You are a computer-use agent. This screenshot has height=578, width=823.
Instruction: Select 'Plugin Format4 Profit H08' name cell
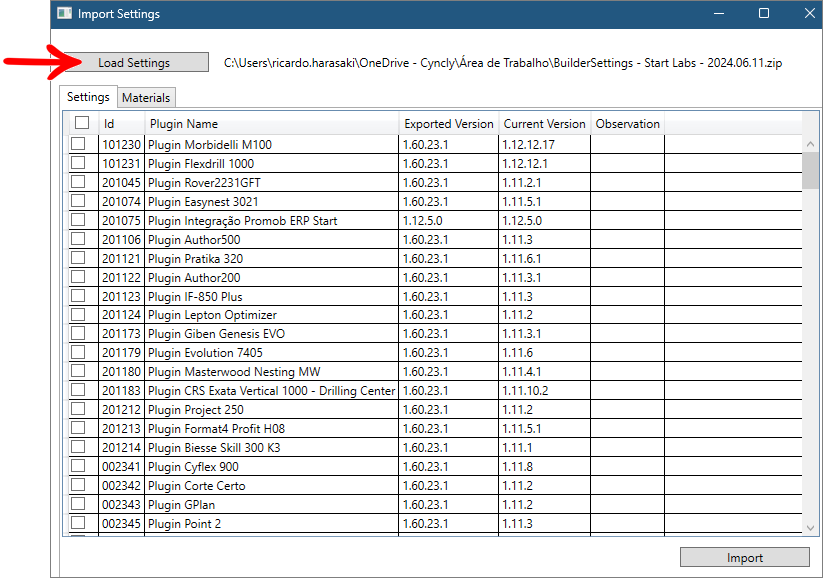[x=271, y=428]
